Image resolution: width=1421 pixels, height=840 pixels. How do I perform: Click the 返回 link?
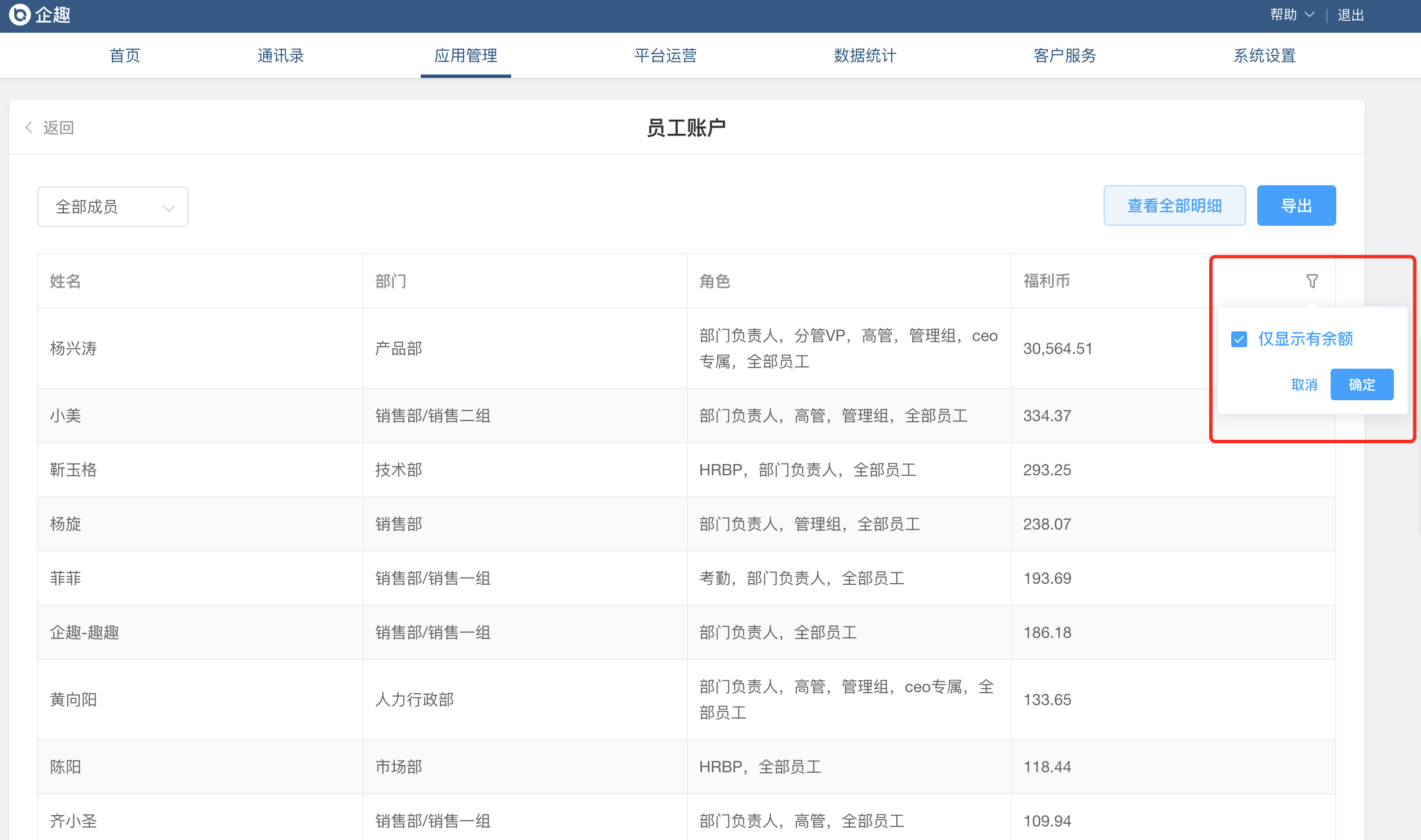(x=58, y=128)
